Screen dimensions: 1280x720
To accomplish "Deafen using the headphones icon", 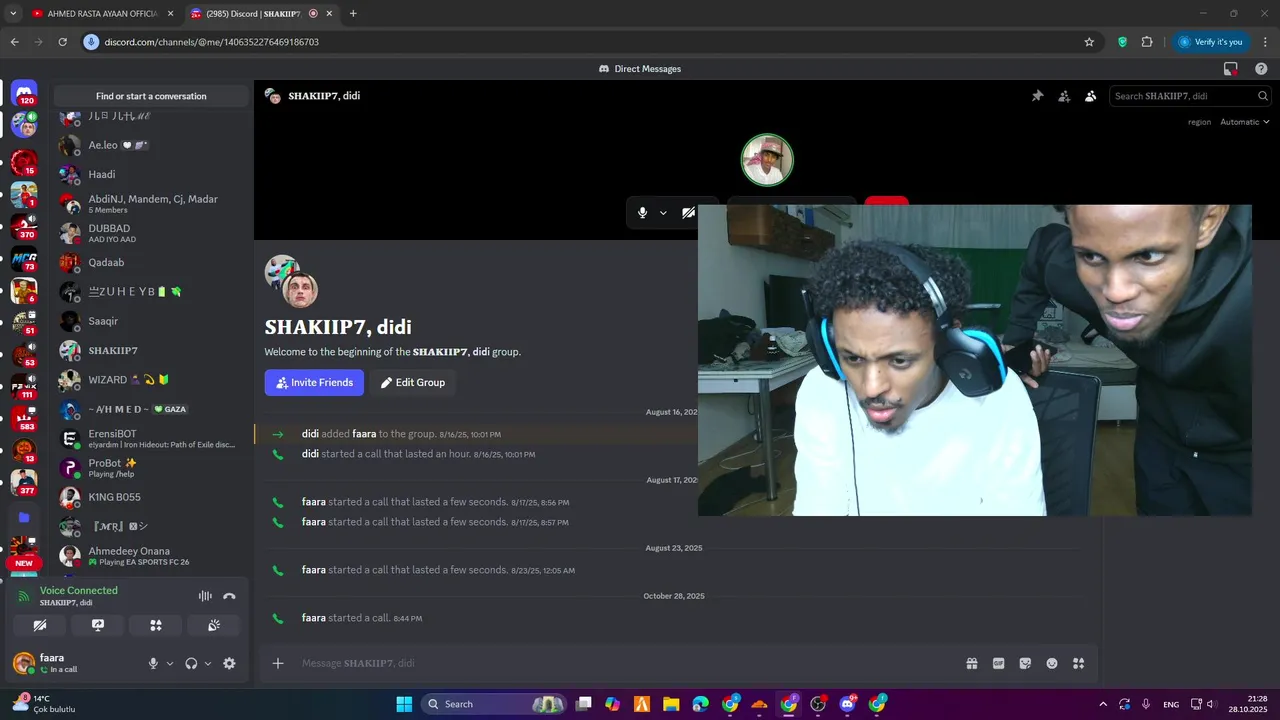I will click(191, 663).
